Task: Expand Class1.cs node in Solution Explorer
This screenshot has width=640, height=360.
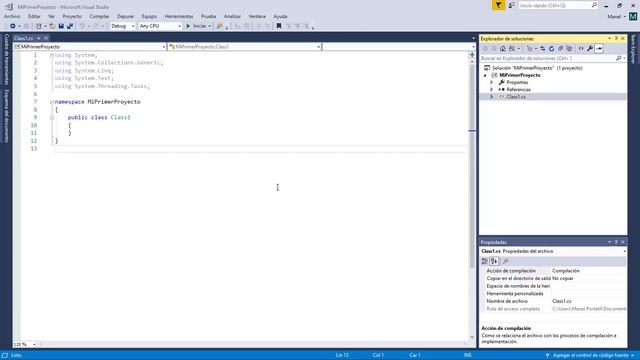Action: pyautogui.click(x=491, y=97)
